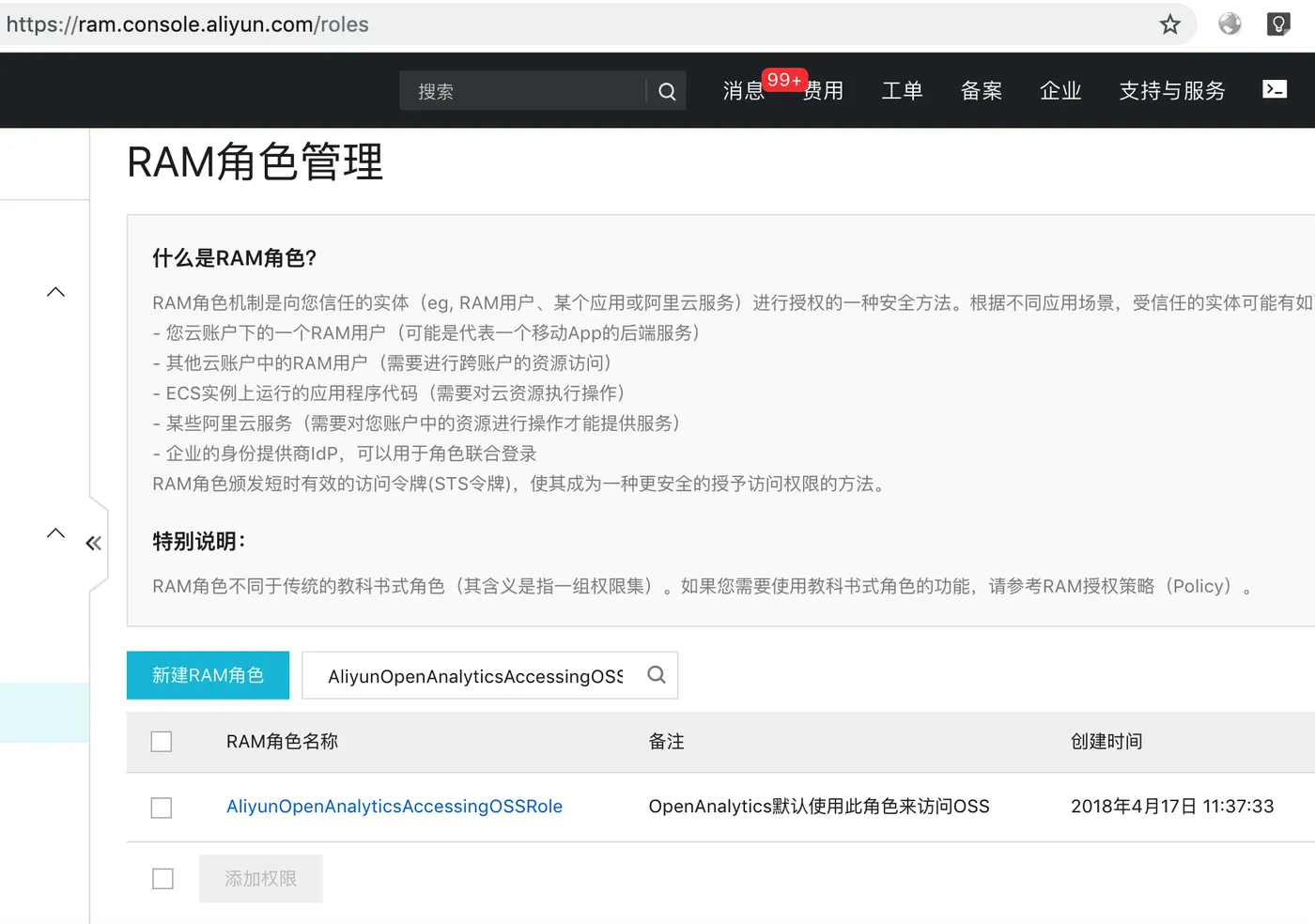The width and height of the screenshot is (1315, 924).
Task: Open the 消息 menu
Action: coord(744,91)
